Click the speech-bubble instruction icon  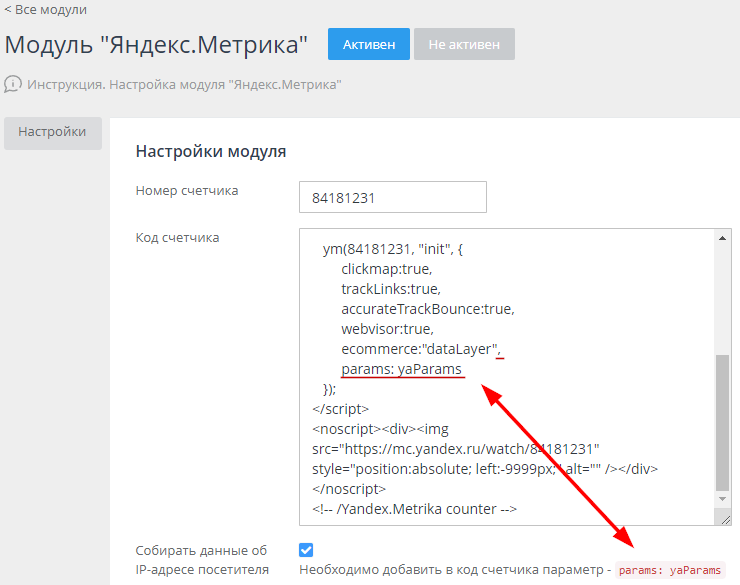click(x=13, y=84)
